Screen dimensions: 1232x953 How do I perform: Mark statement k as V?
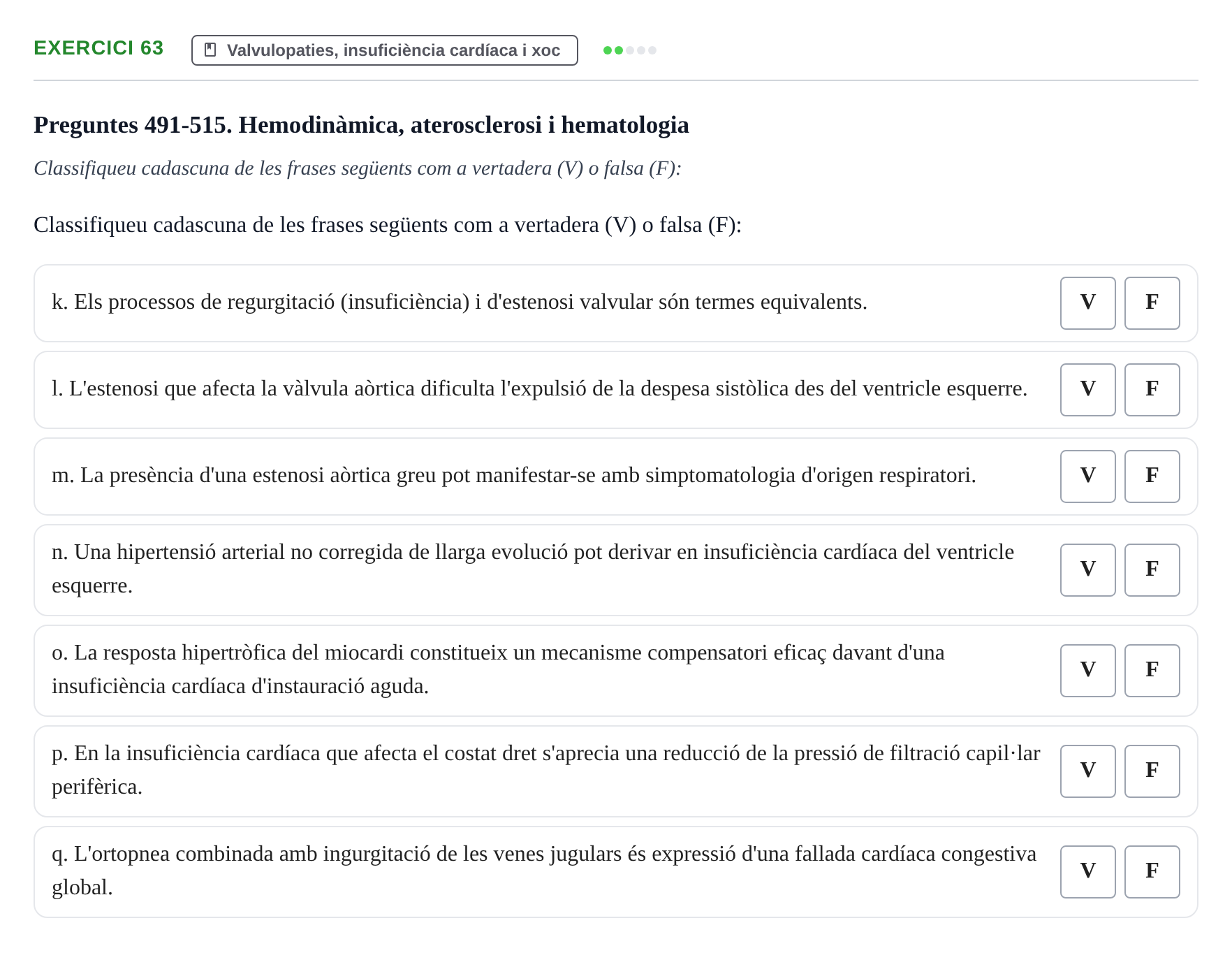click(1087, 303)
